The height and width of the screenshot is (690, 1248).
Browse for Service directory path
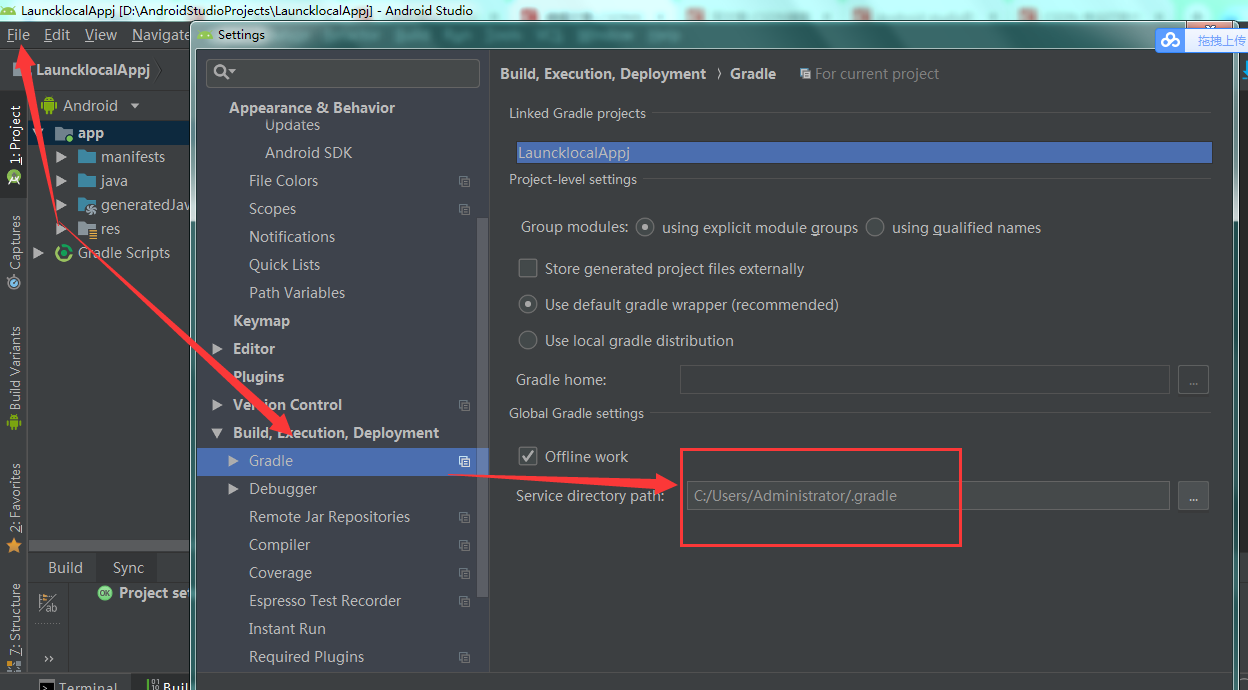[x=1193, y=495]
